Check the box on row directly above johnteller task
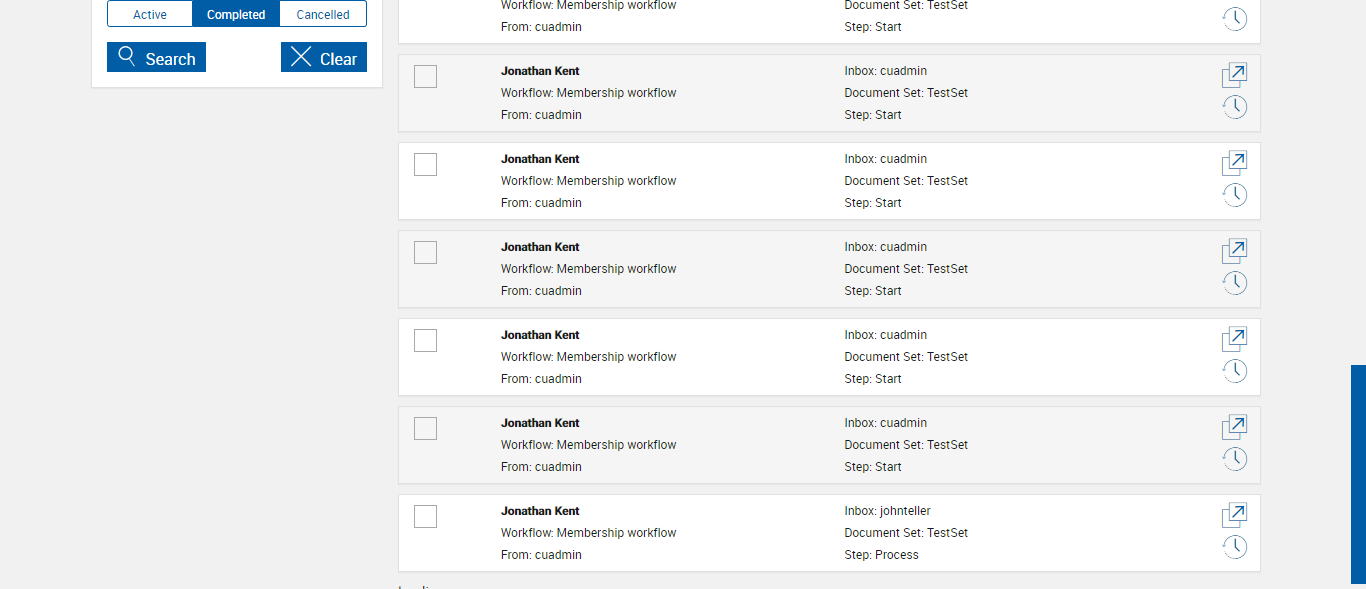 [425, 429]
